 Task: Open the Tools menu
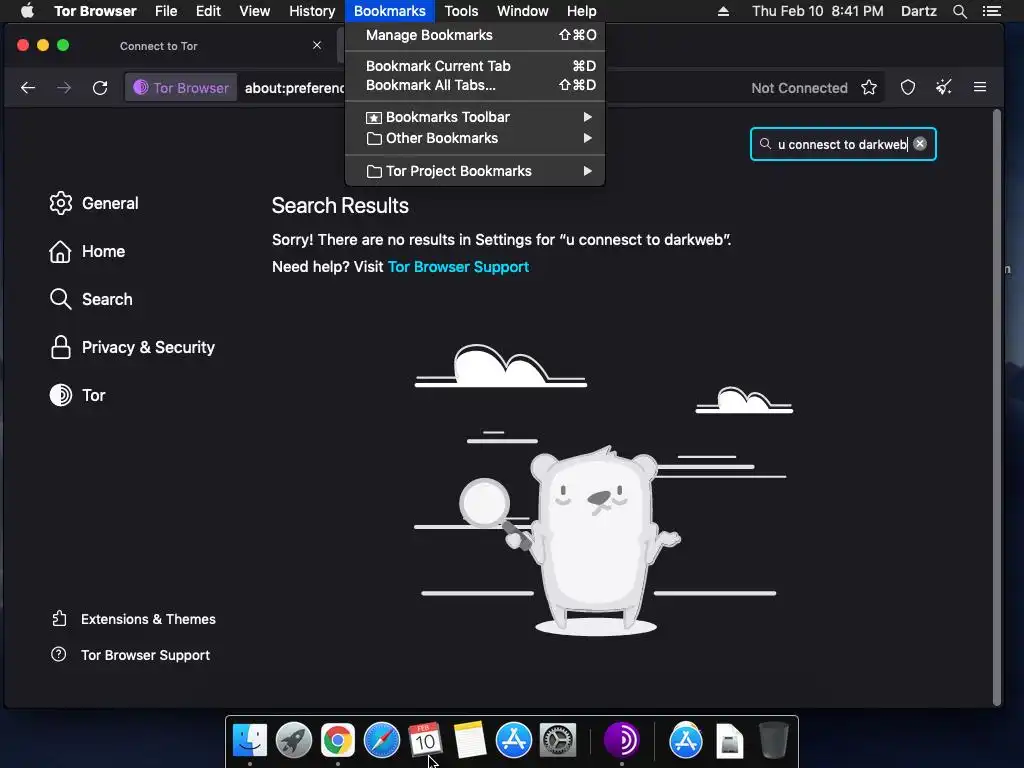(x=461, y=11)
